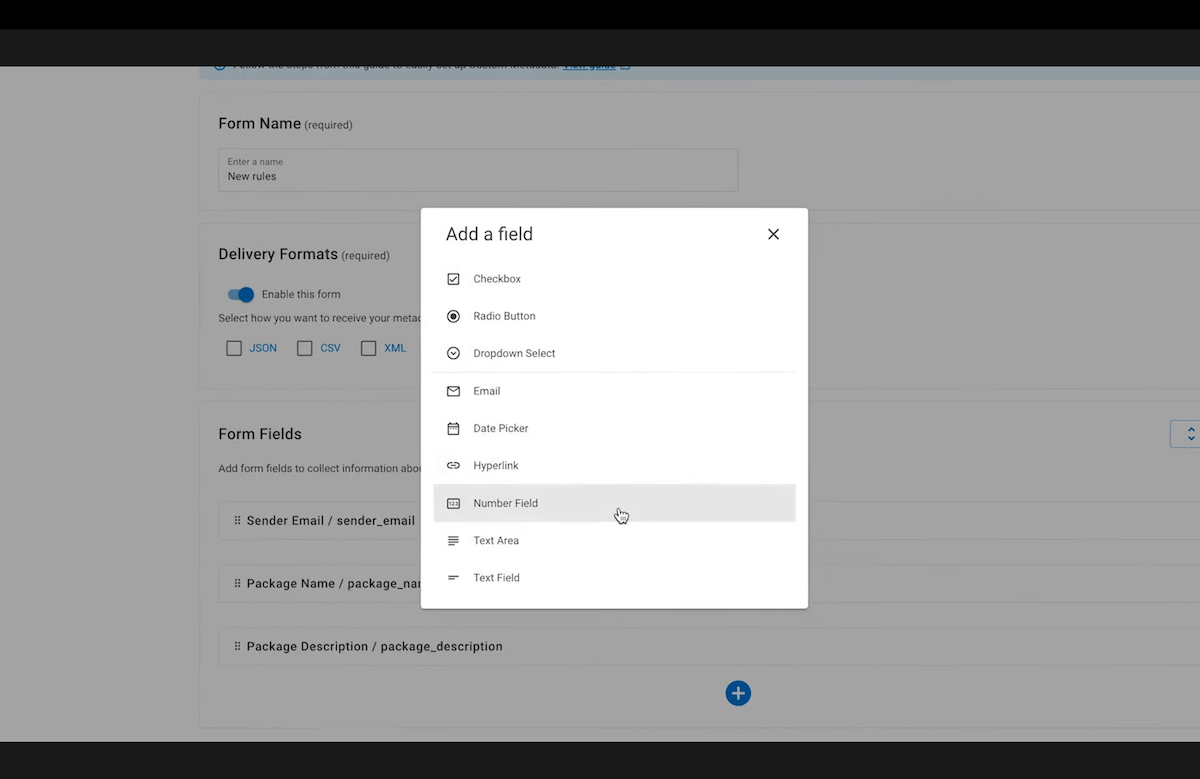Click the CSV format label
The width and height of the screenshot is (1200, 779).
[x=330, y=348]
